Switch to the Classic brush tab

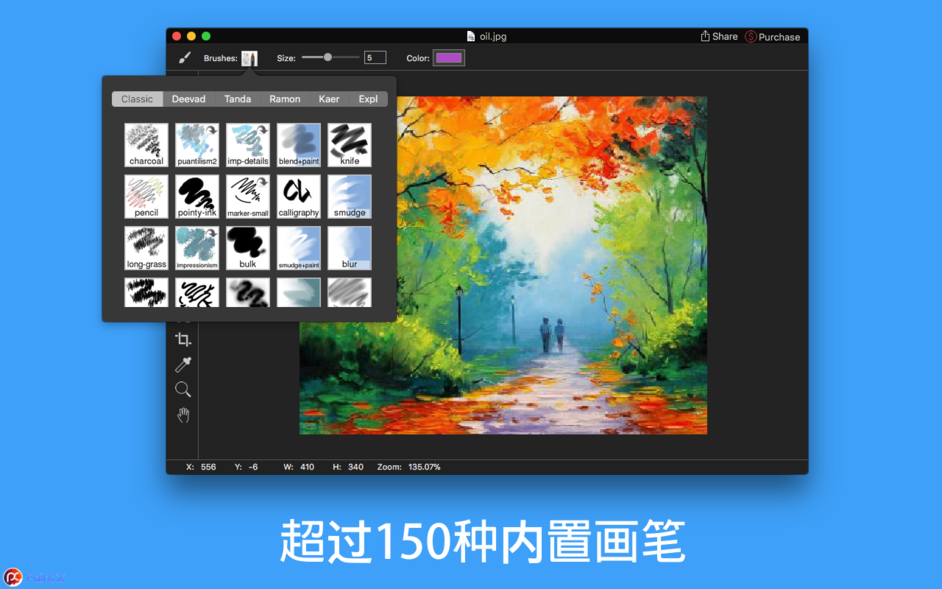[x=137, y=99]
